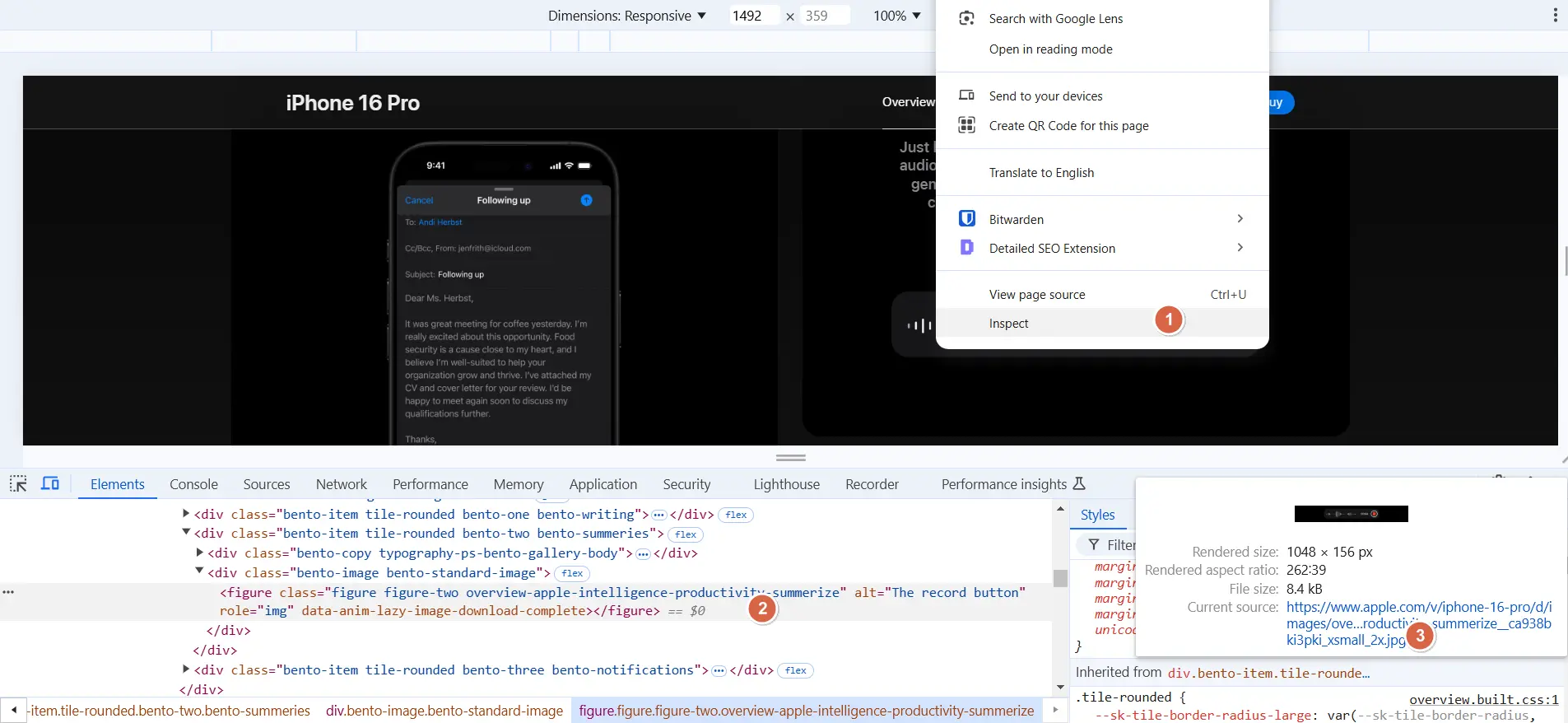Edit the viewport height field 359
This screenshot has width=1568, height=723.
click(824, 16)
